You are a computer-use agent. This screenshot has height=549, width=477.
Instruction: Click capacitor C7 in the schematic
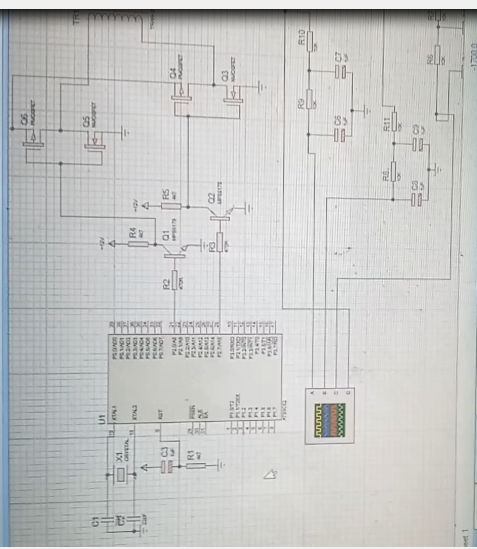(x=340, y=71)
